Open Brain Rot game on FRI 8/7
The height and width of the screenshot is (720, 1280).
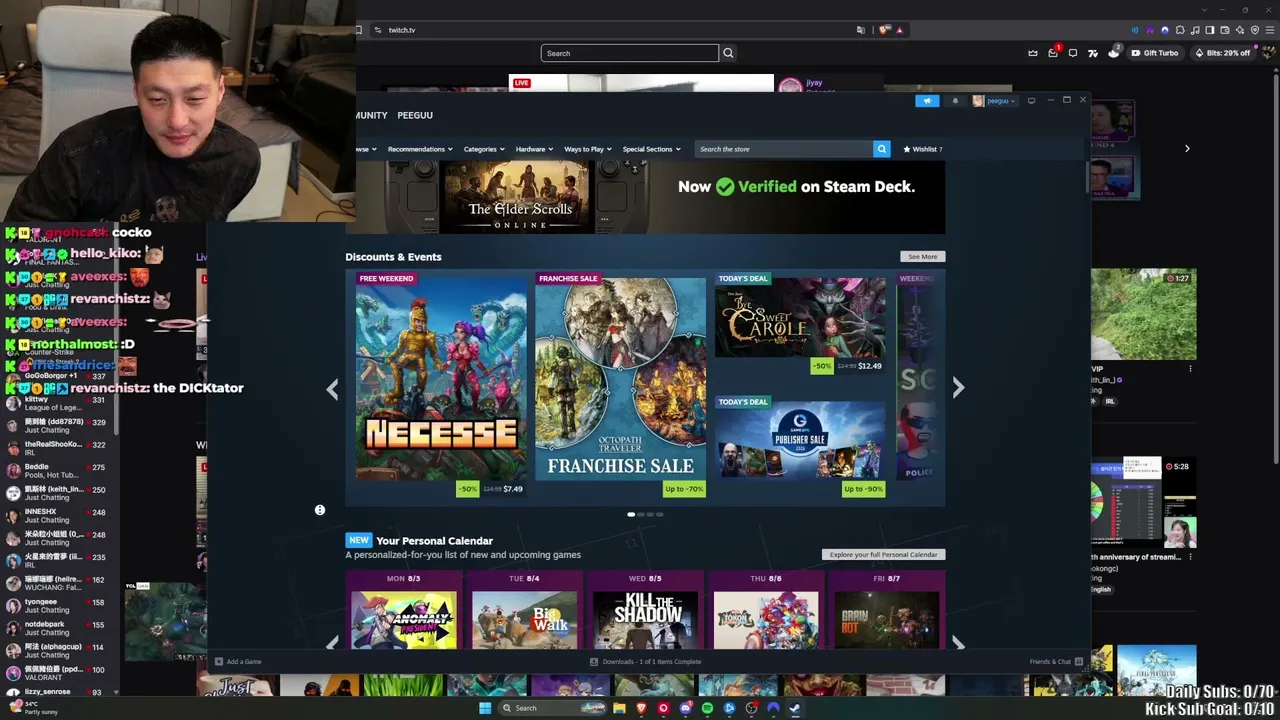(x=887, y=620)
